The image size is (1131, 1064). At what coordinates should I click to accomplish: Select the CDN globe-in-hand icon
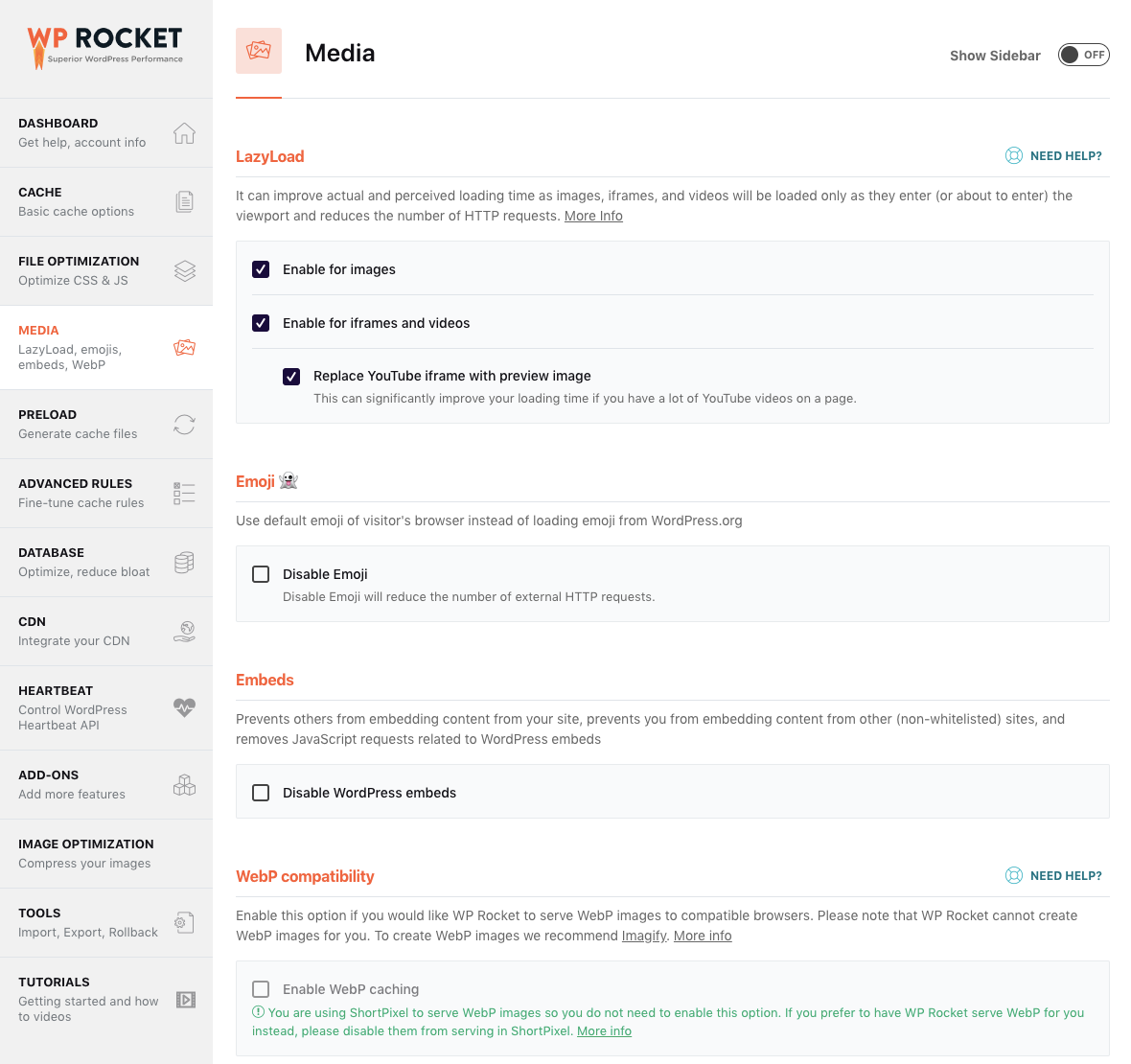pos(184,632)
